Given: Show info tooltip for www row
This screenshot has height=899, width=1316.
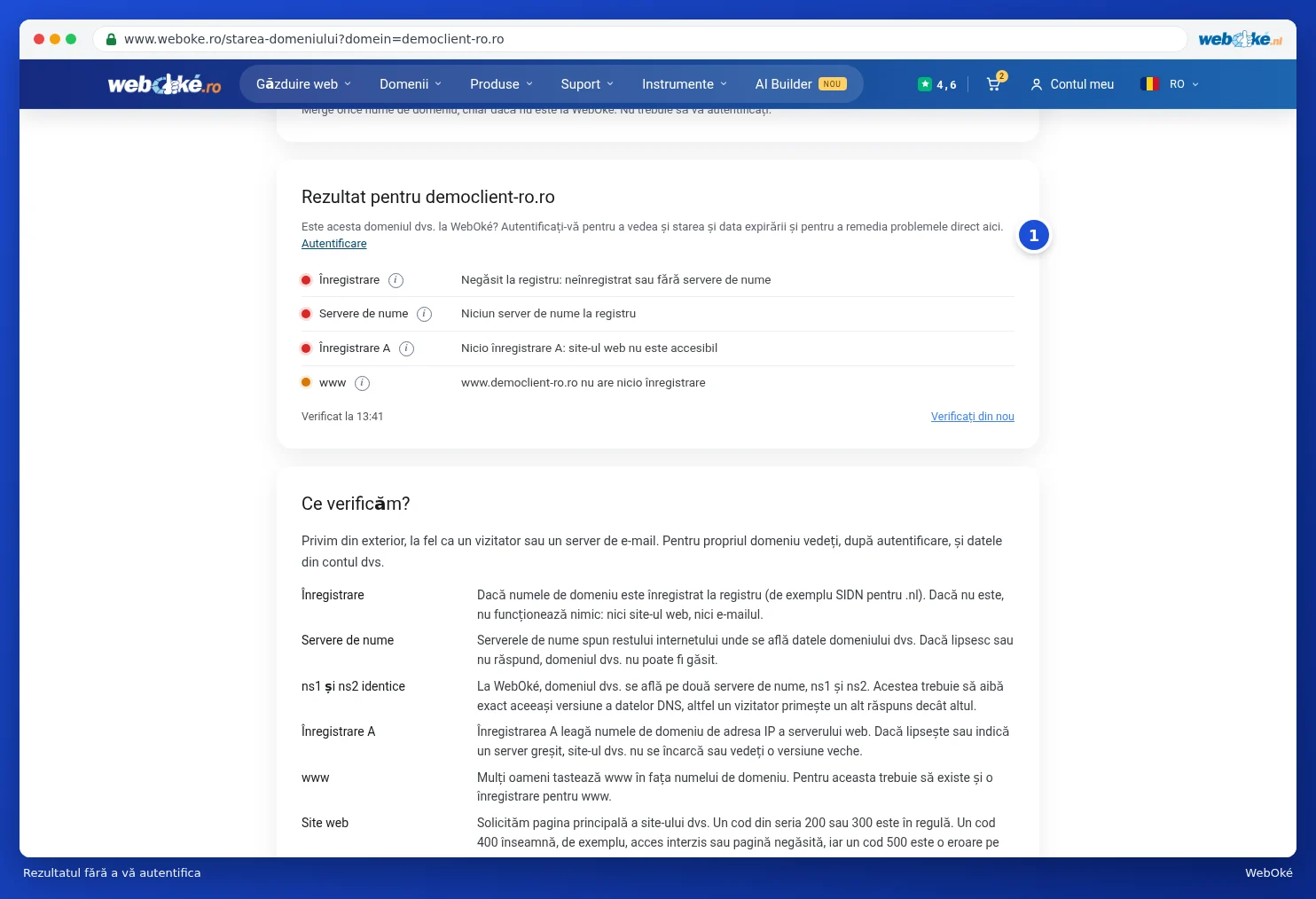Looking at the screenshot, I should (363, 383).
